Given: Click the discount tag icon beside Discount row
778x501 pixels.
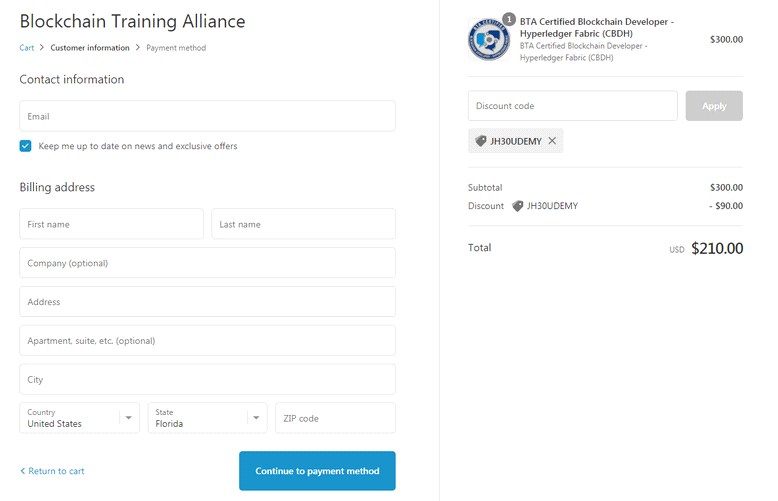Looking at the screenshot, I should [x=518, y=206].
